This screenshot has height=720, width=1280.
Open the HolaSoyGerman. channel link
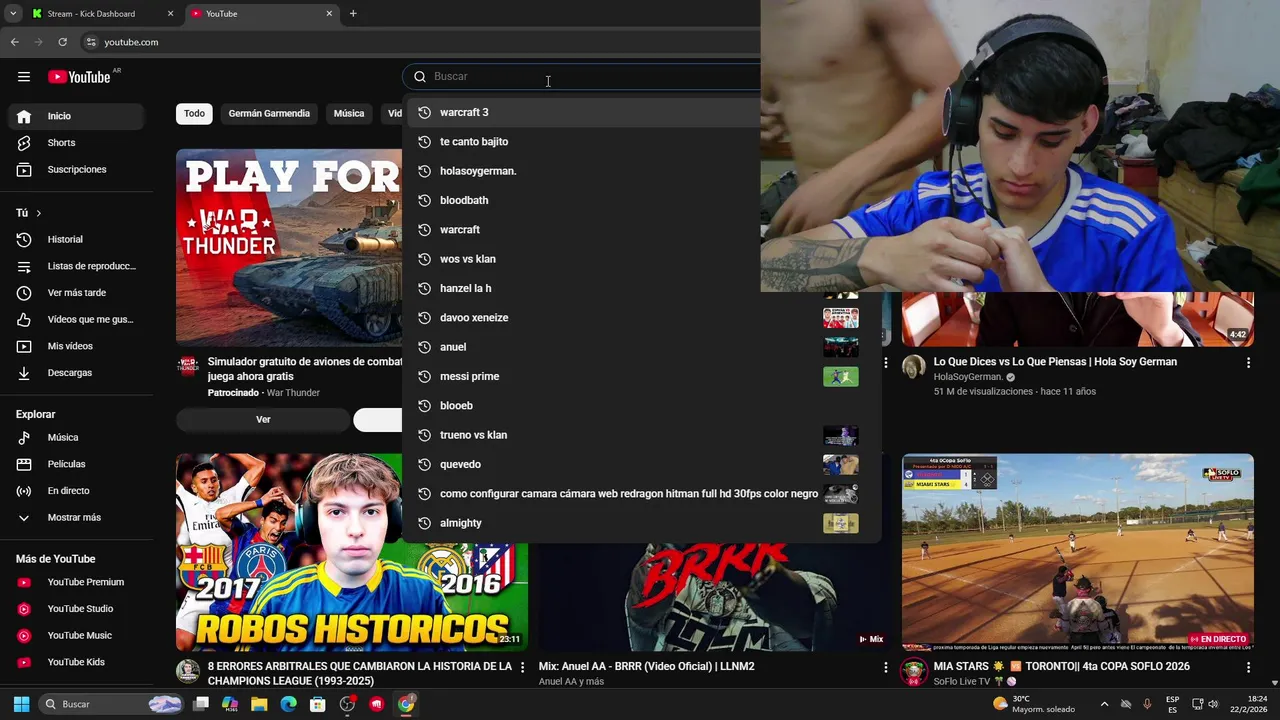coord(968,377)
